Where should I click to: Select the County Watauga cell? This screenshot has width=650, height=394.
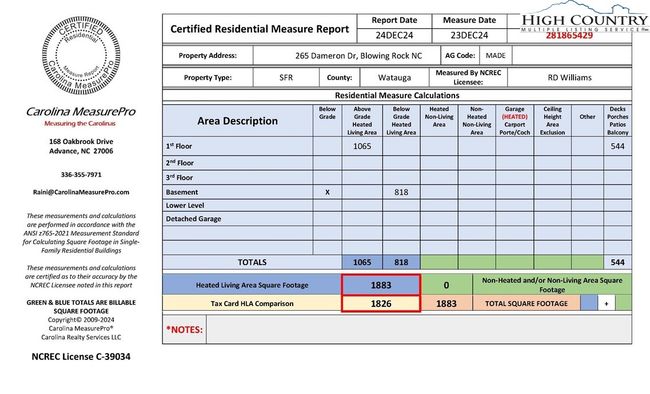click(x=394, y=78)
